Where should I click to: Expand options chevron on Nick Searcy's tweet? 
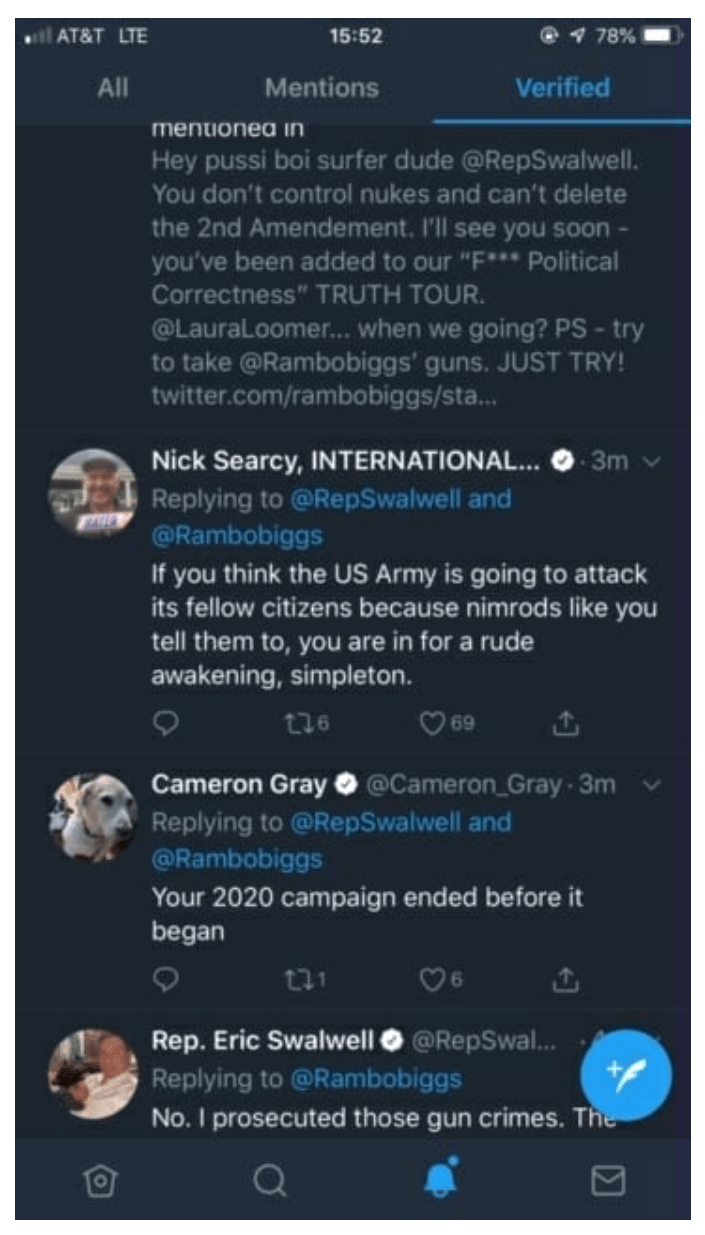653,462
